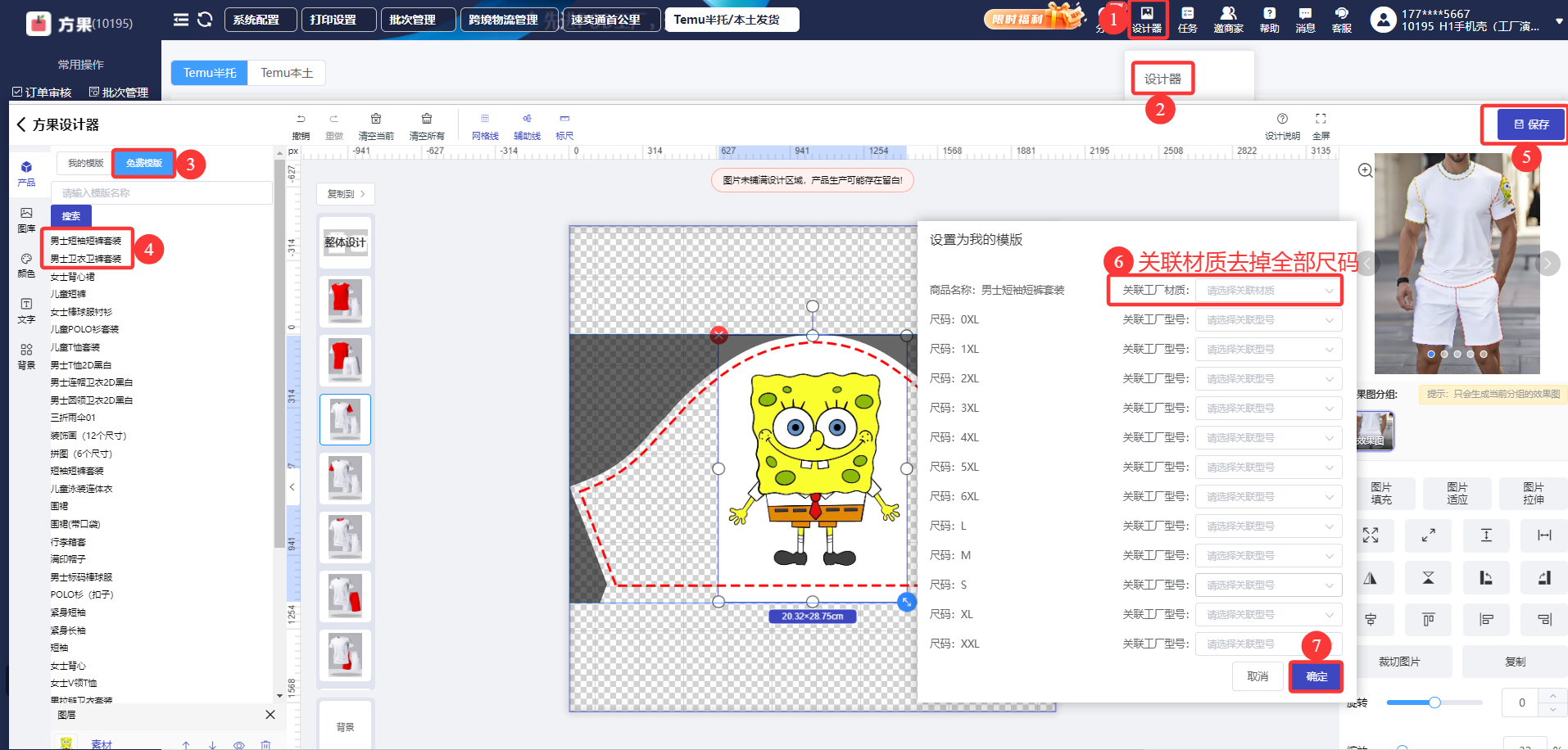Toggle 辅助线 guide lines
The width and height of the screenshot is (1568, 750).
[527, 126]
